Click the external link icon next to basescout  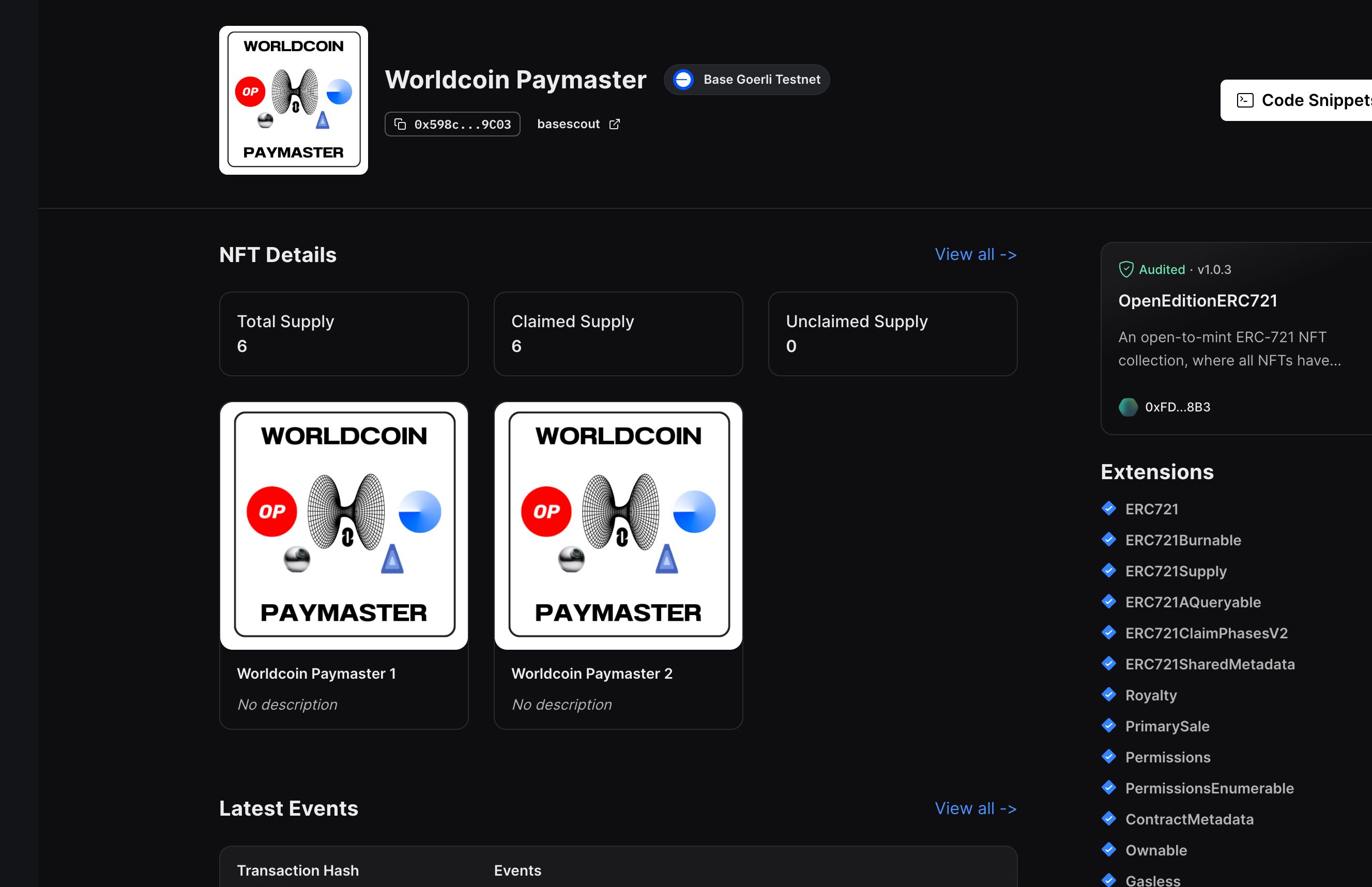[615, 124]
